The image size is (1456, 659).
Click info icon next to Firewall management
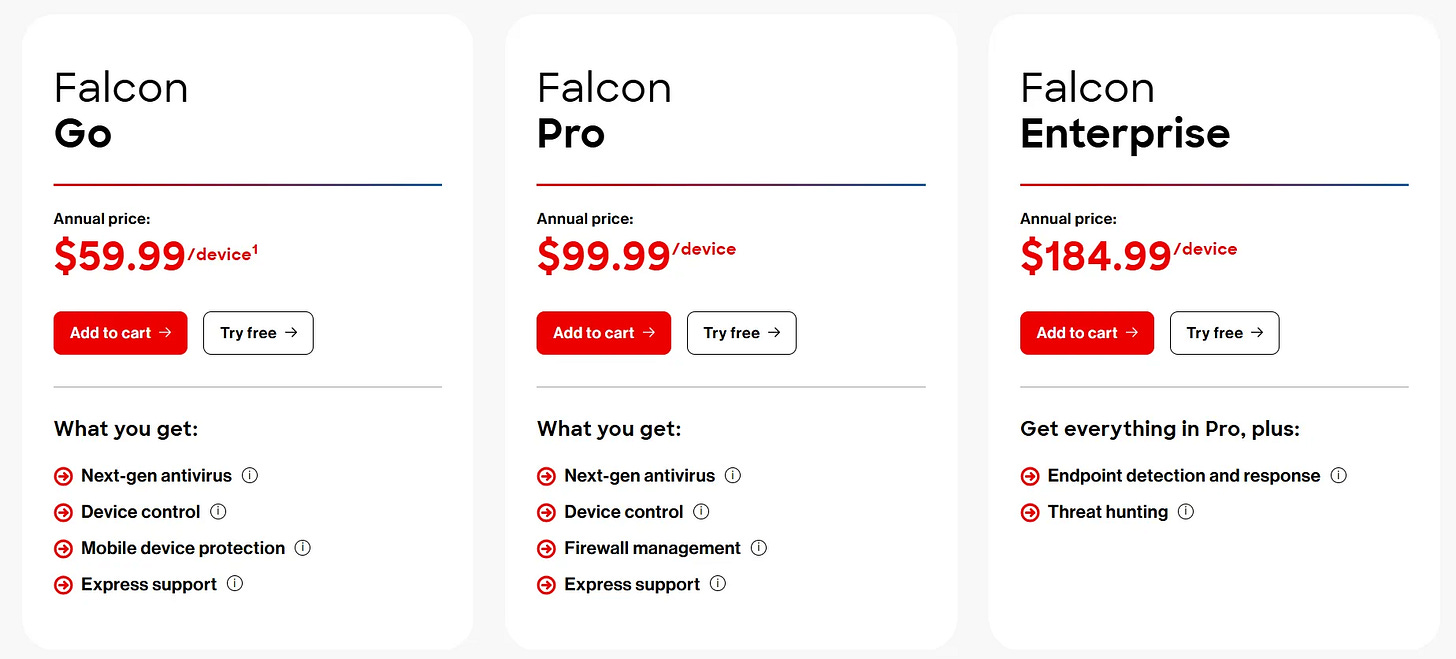[759, 547]
